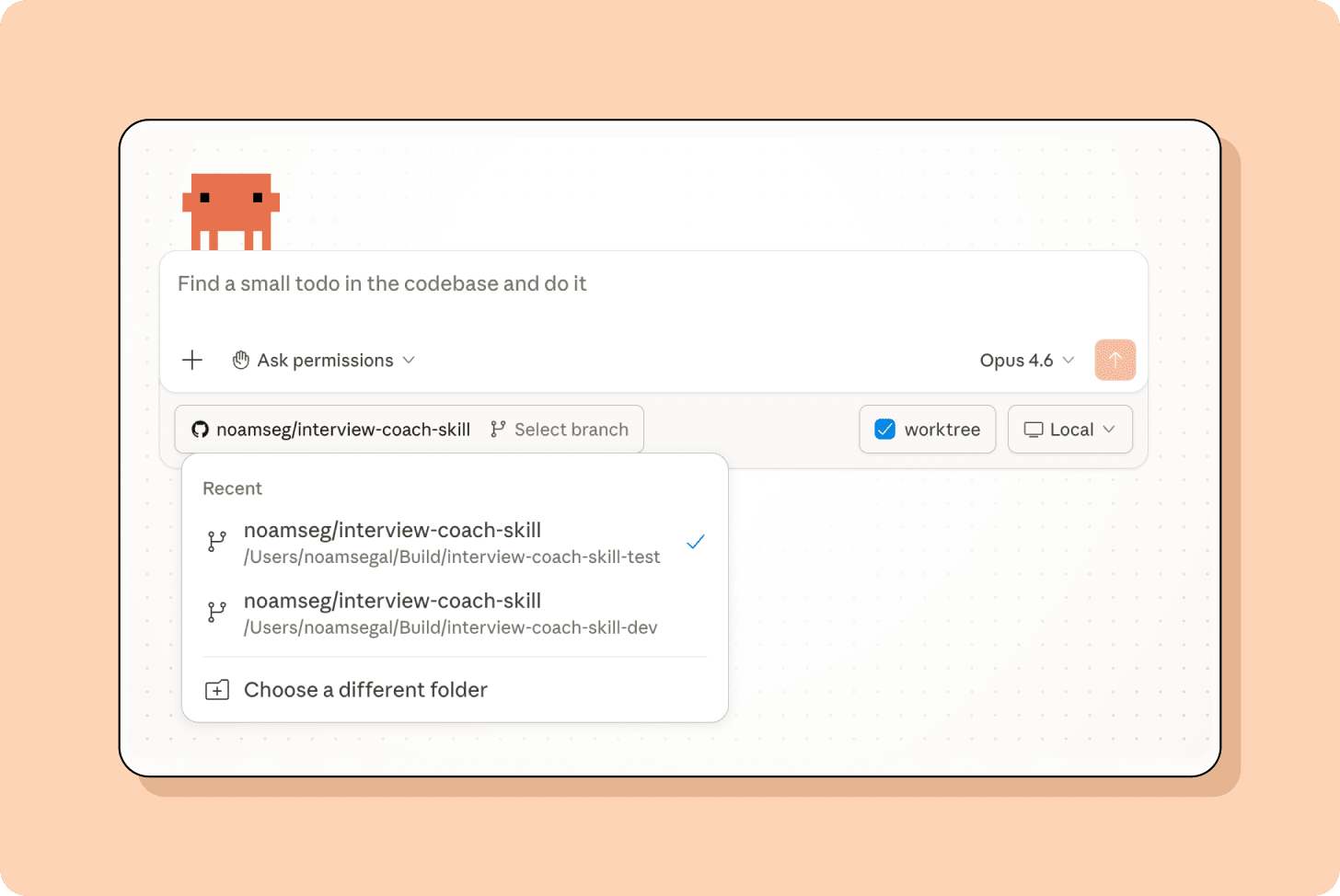This screenshot has width=1340, height=896.
Task: Click the Recent section heading
Action: (232, 488)
